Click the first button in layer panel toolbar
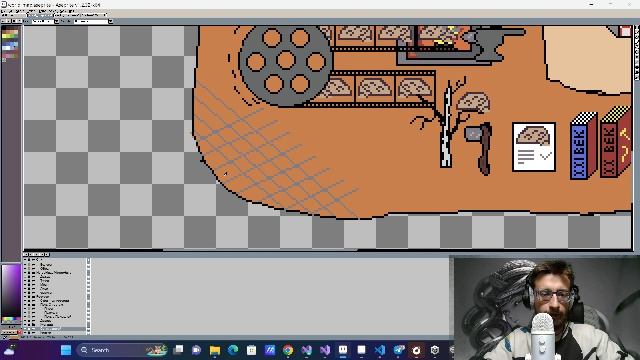Screen dimensions: 640x360 pos(26,254)
